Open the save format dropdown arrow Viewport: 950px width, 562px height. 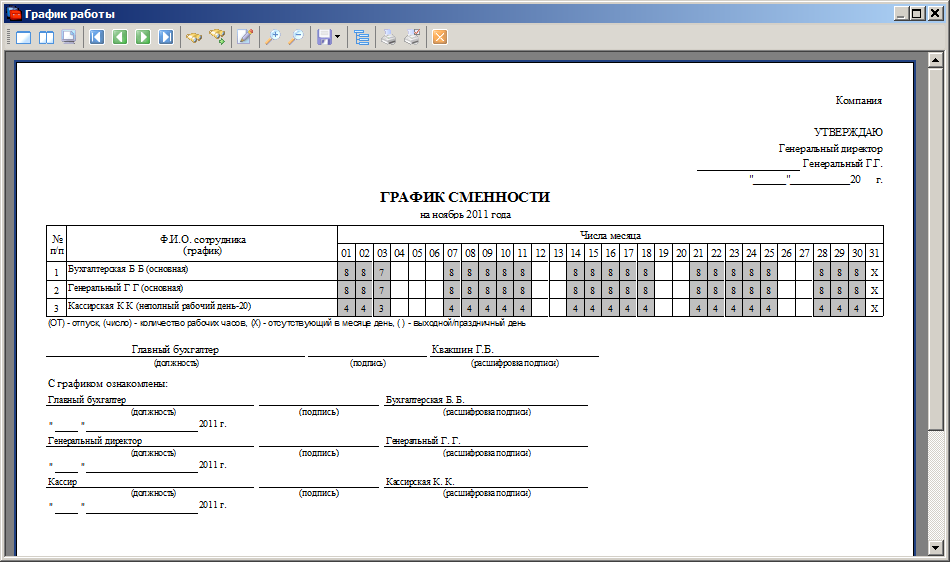337,38
